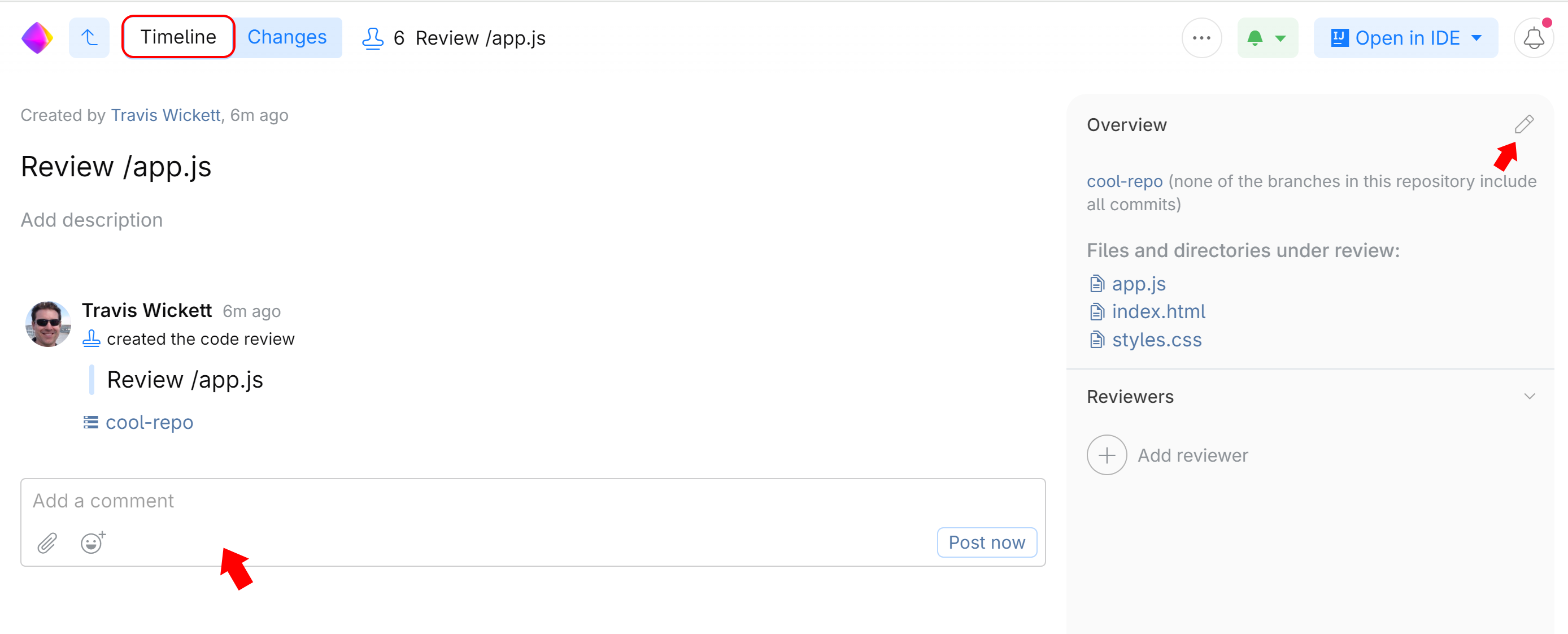Click the up arrow navigation icon
Image resolution: width=1568 pixels, height=634 pixels.
tap(89, 37)
